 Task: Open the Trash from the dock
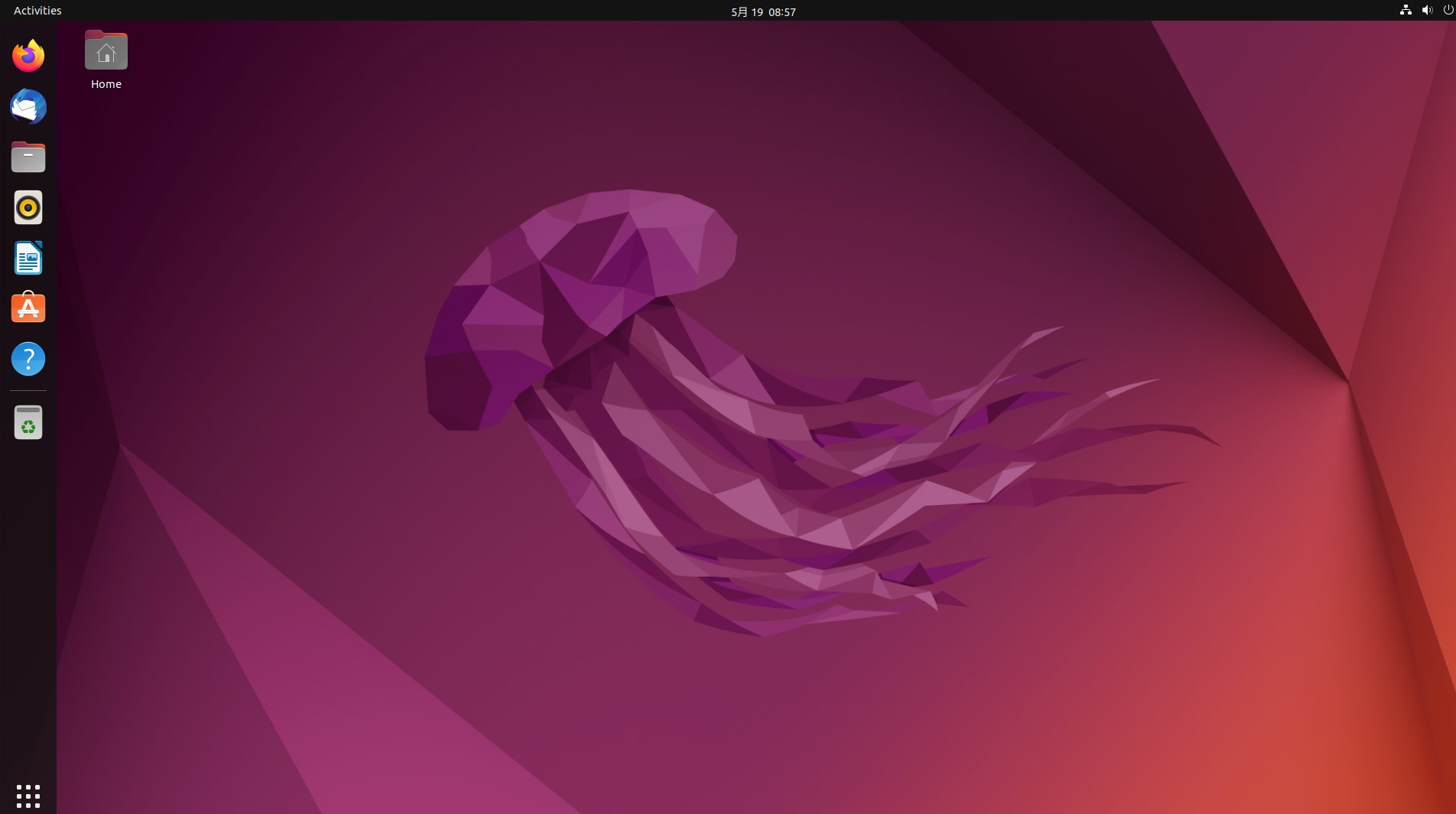(28, 422)
